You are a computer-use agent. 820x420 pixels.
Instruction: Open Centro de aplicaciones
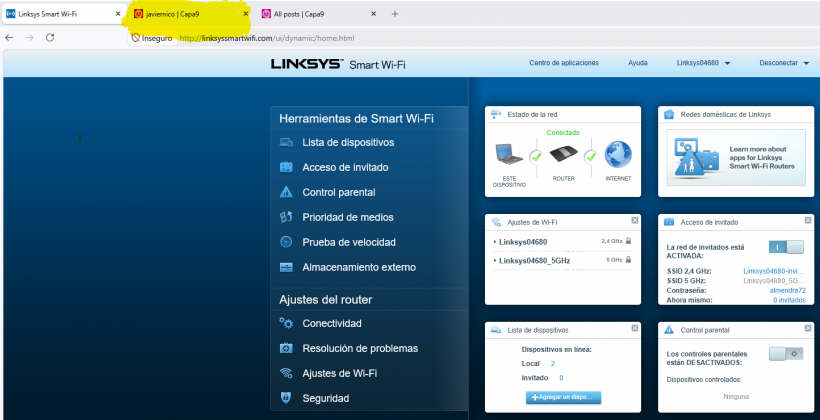tap(564, 63)
